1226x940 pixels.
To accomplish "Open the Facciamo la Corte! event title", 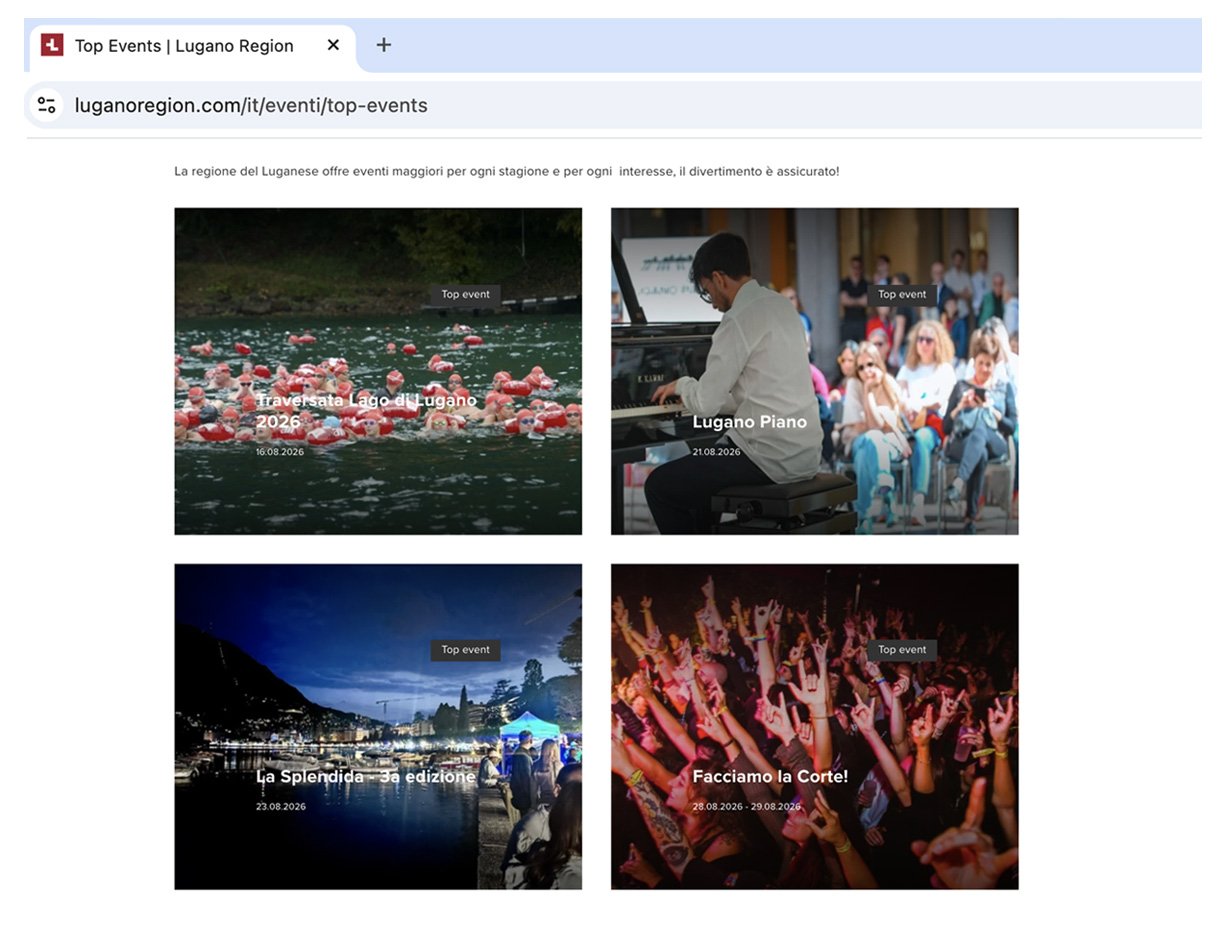I will pyautogui.click(x=770, y=777).
